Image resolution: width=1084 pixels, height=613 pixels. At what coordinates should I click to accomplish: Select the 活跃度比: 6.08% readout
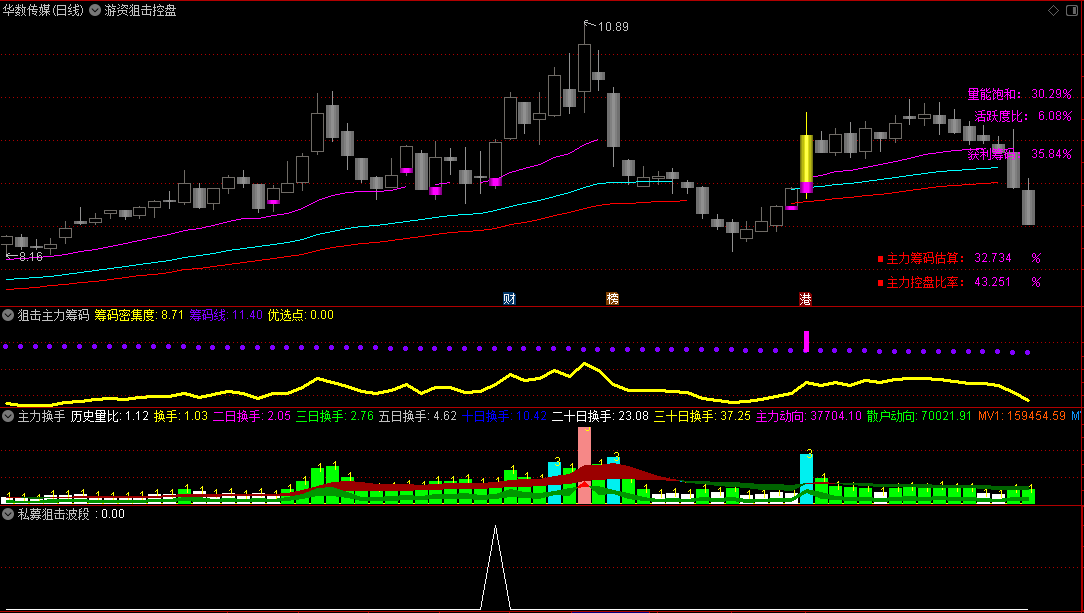tap(1023, 116)
